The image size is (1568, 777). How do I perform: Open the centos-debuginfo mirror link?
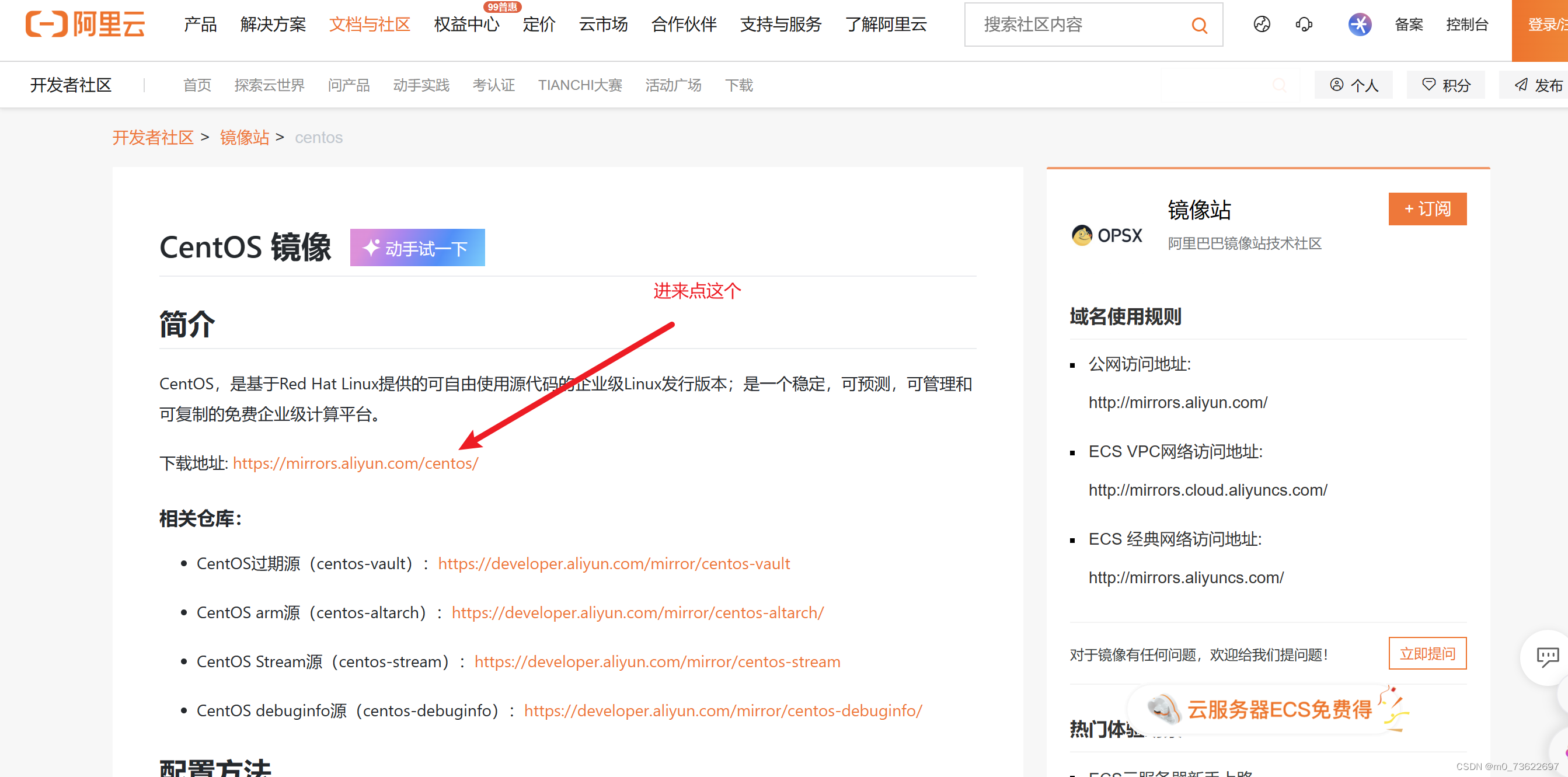click(x=723, y=710)
